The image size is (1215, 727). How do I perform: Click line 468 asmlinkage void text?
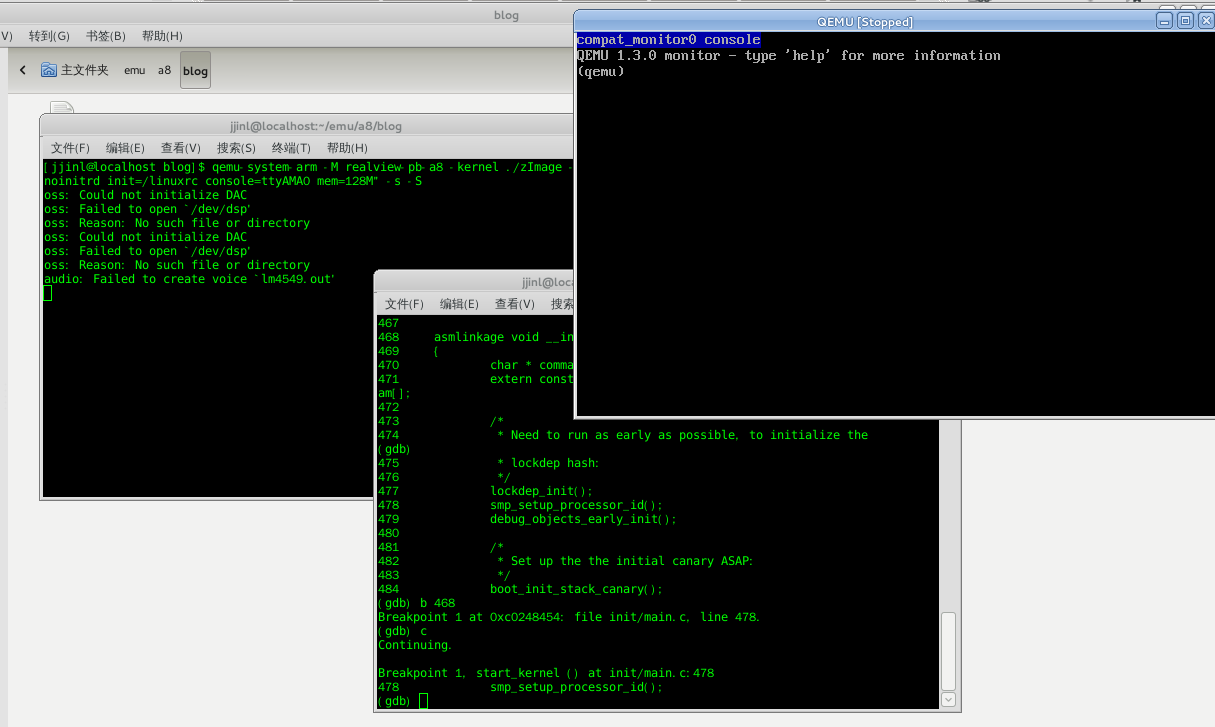coord(505,337)
